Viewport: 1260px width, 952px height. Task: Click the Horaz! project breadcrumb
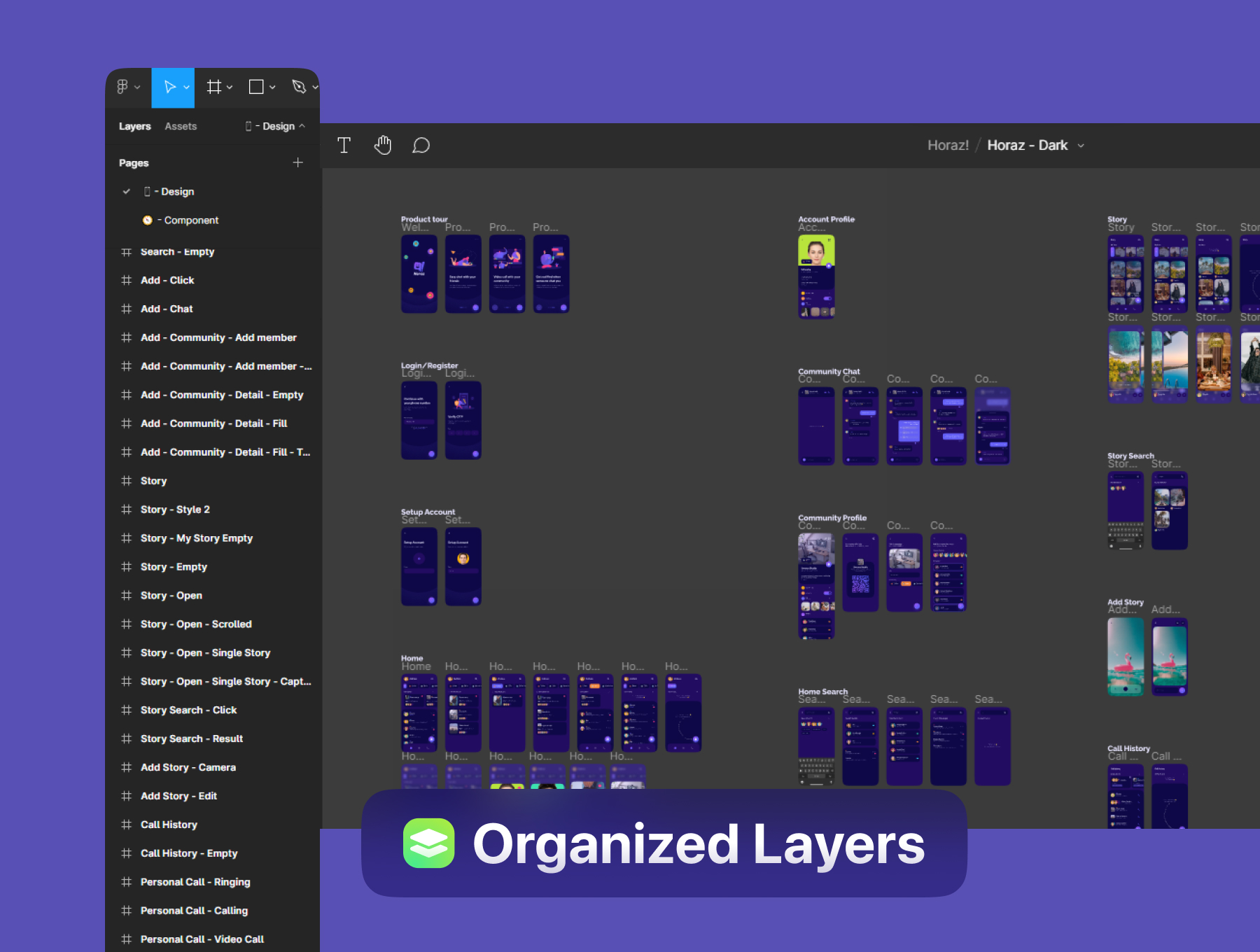[x=948, y=146]
